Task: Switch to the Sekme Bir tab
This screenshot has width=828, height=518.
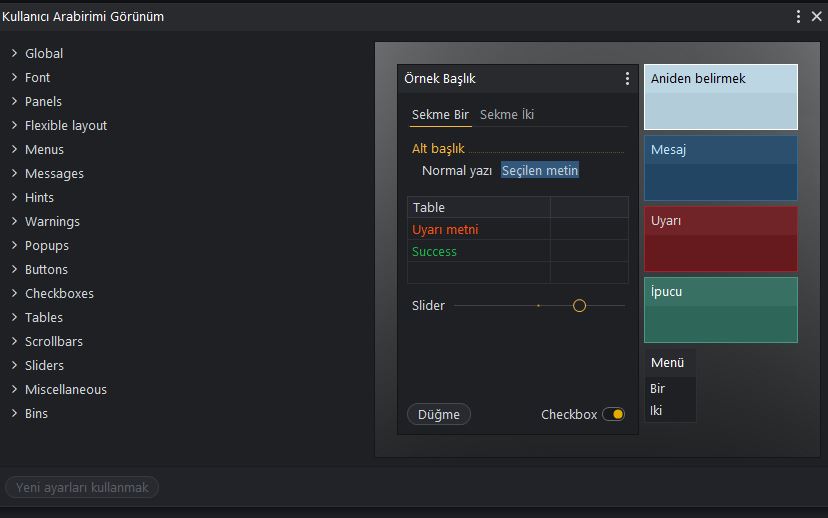Action: pos(440,115)
